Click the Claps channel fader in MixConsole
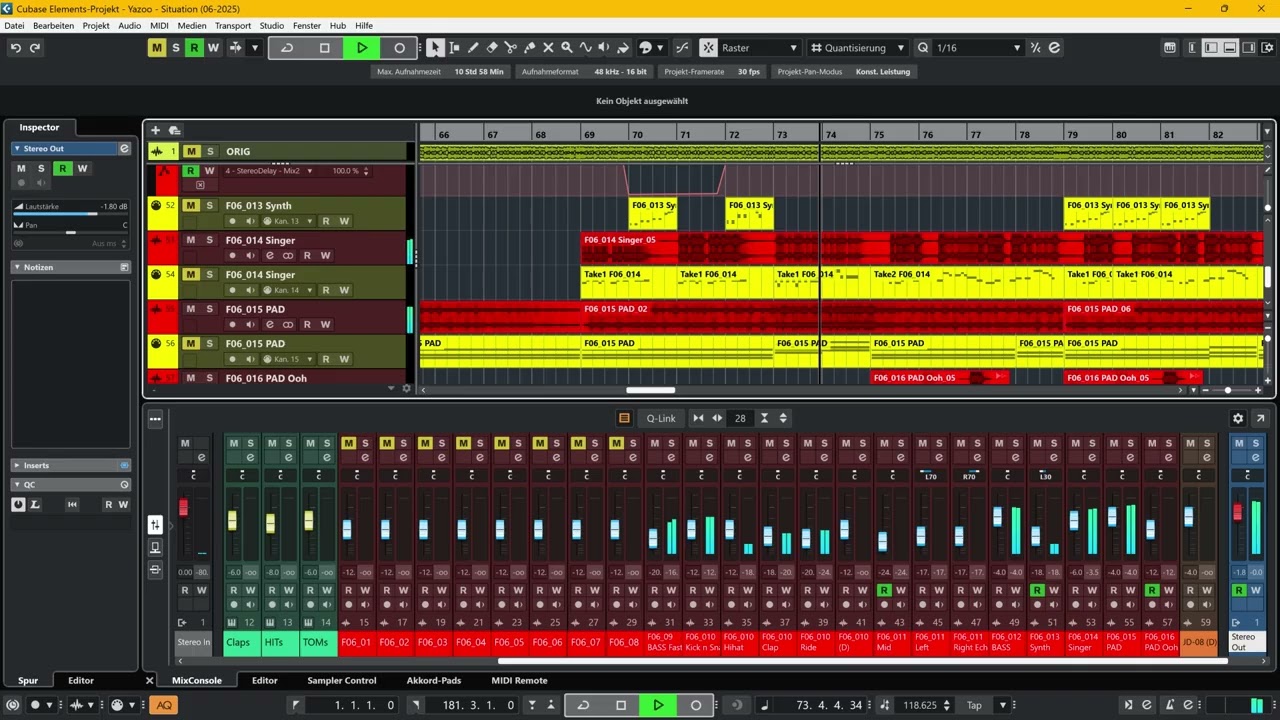This screenshot has height=720, width=1280. pos(232,521)
